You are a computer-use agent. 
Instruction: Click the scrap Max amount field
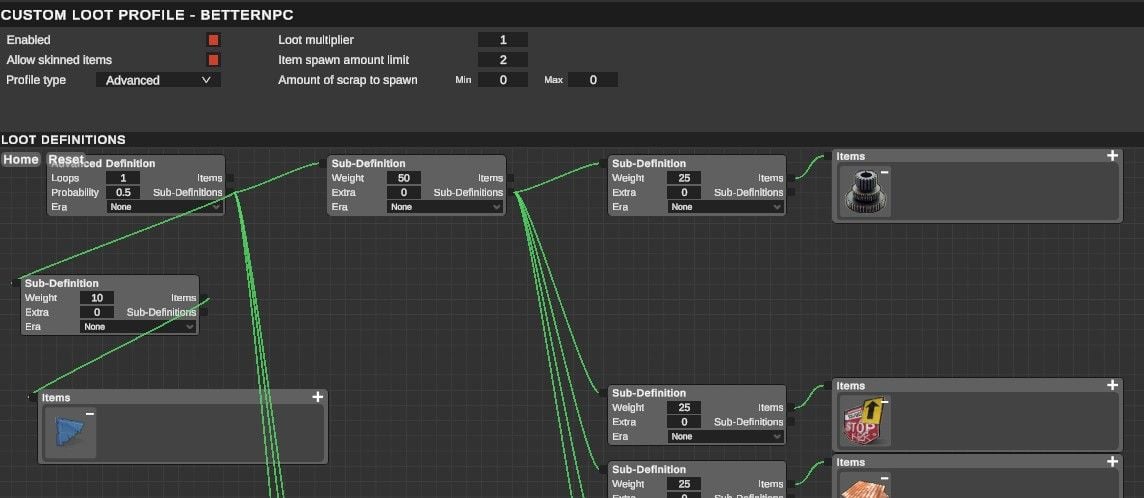click(x=592, y=80)
